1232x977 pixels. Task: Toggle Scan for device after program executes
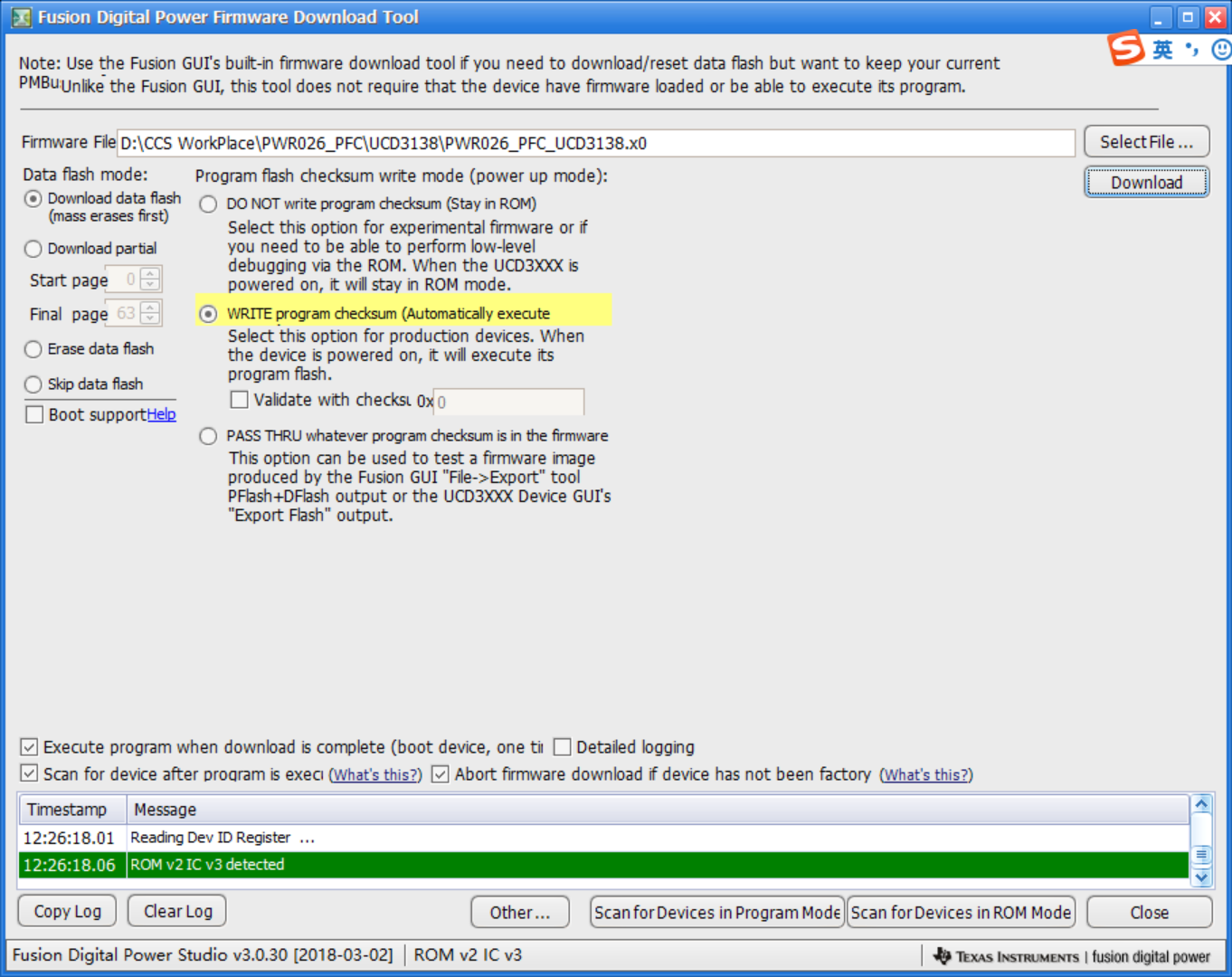coord(29,774)
